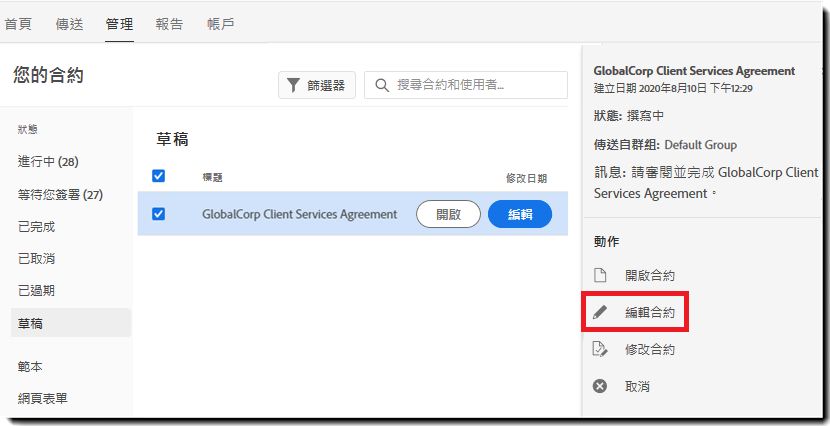Click the 您的合約 page heading
Image resolution: width=830 pixels, height=426 pixels.
(x=48, y=75)
